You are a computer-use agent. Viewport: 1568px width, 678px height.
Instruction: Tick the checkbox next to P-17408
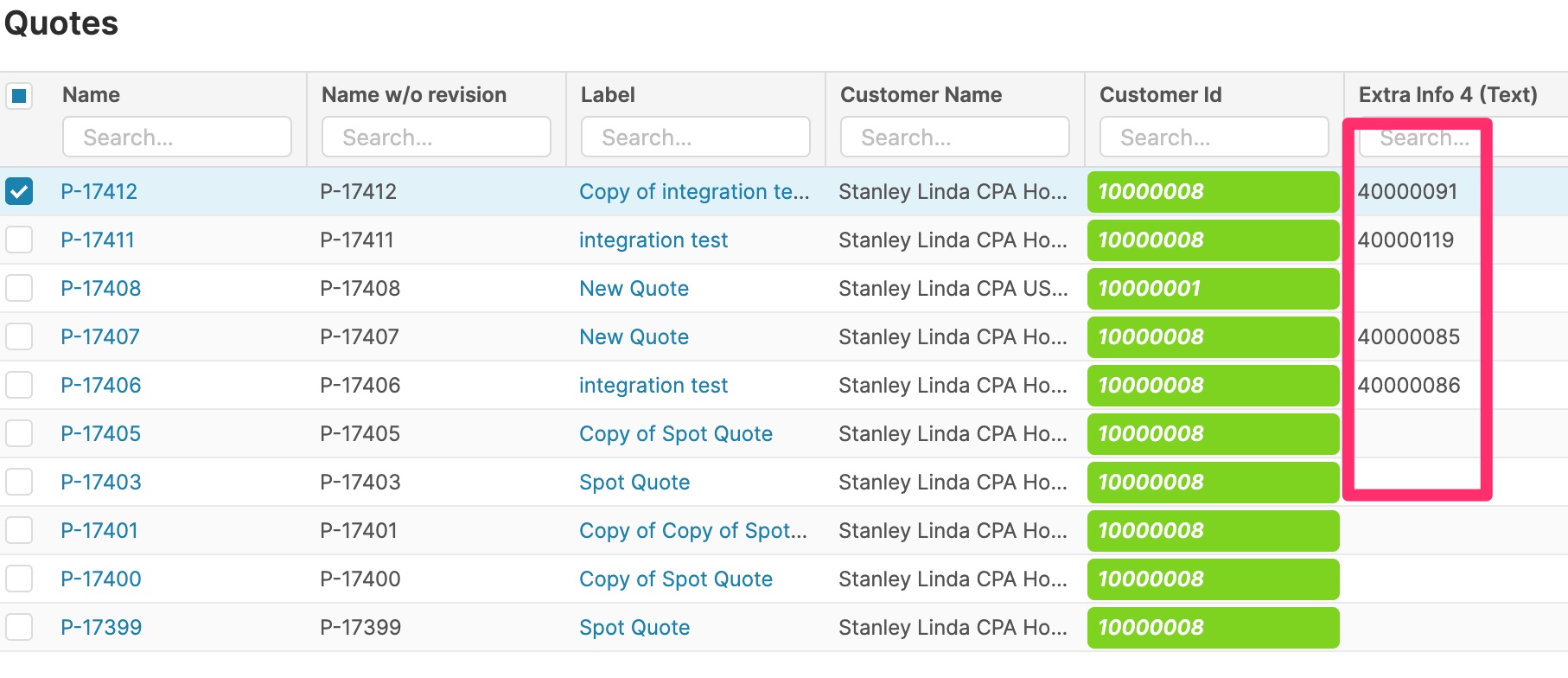(19, 288)
